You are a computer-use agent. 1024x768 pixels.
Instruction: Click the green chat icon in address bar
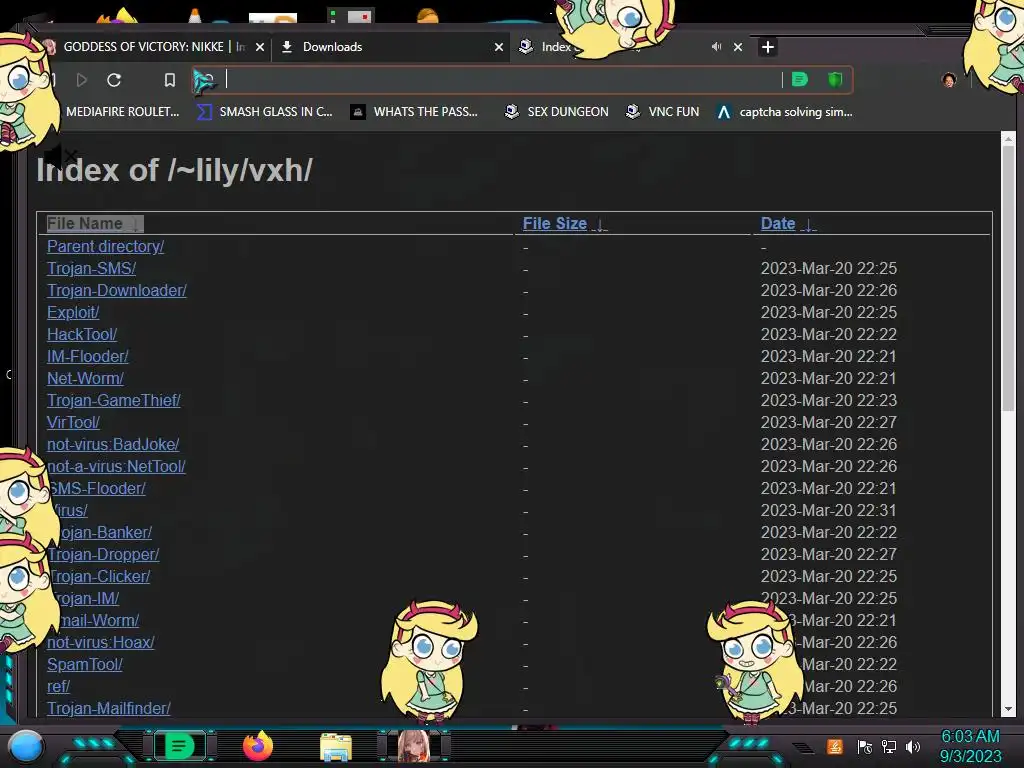pos(799,80)
